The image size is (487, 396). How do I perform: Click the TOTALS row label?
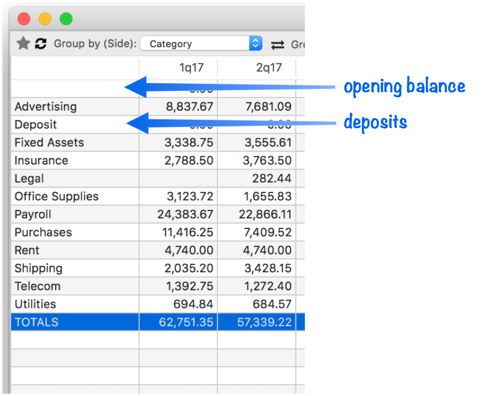[x=37, y=322]
